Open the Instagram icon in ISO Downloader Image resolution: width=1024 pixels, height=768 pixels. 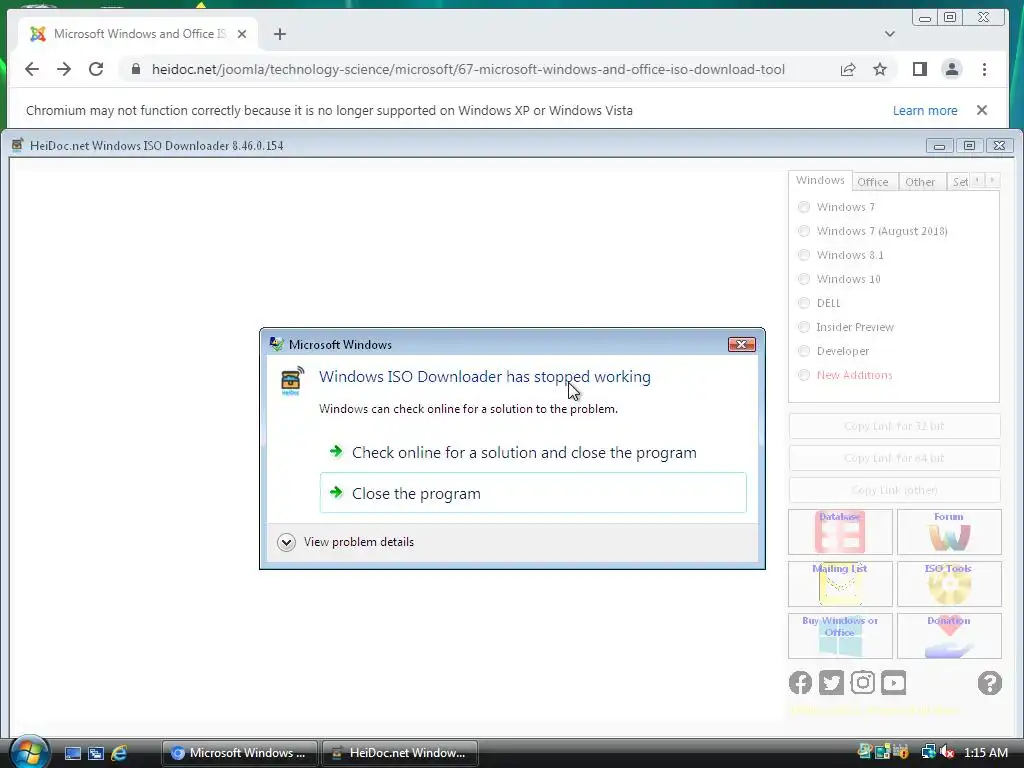tap(863, 682)
